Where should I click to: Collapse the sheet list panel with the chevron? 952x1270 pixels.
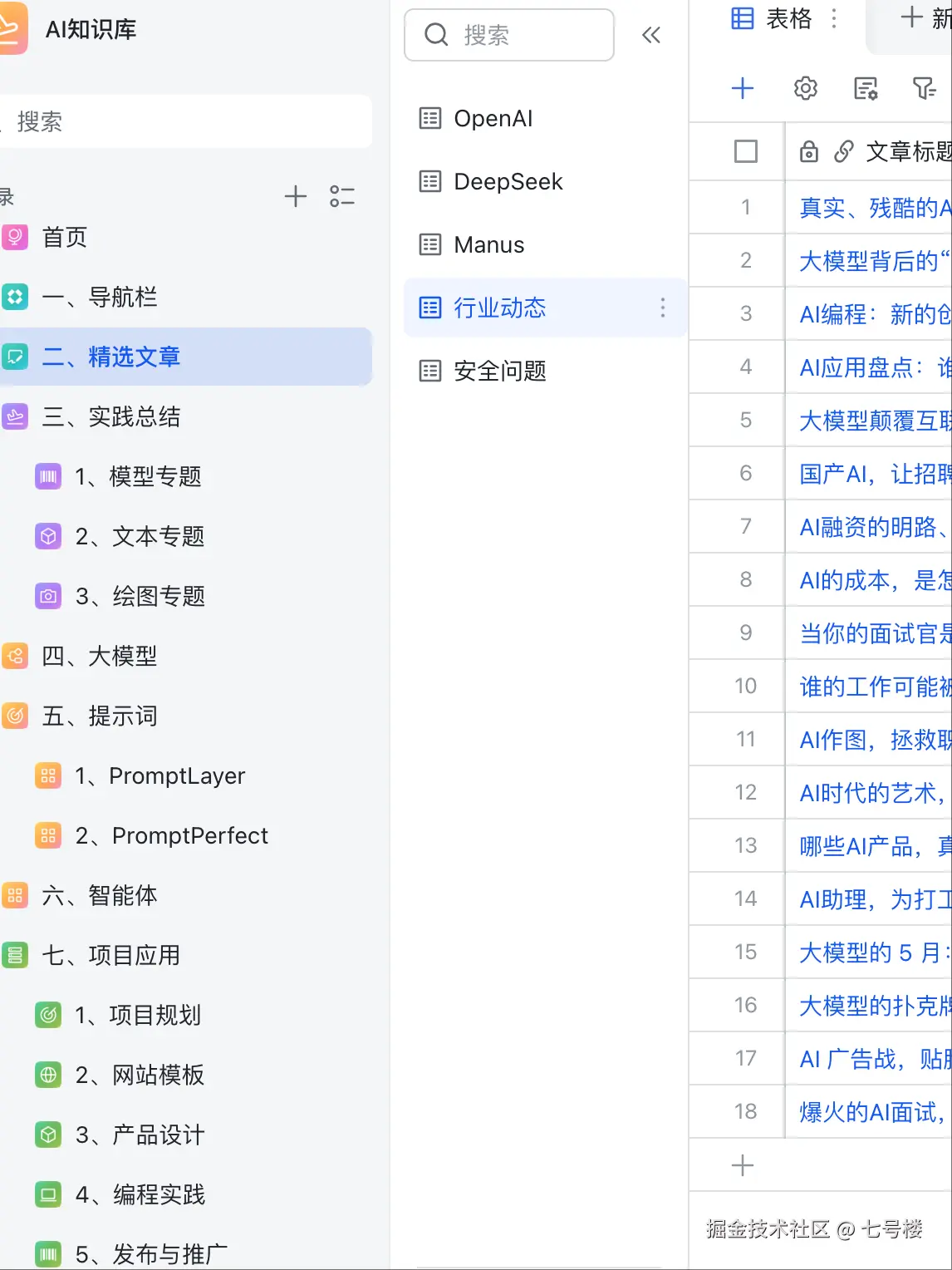click(x=653, y=35)
